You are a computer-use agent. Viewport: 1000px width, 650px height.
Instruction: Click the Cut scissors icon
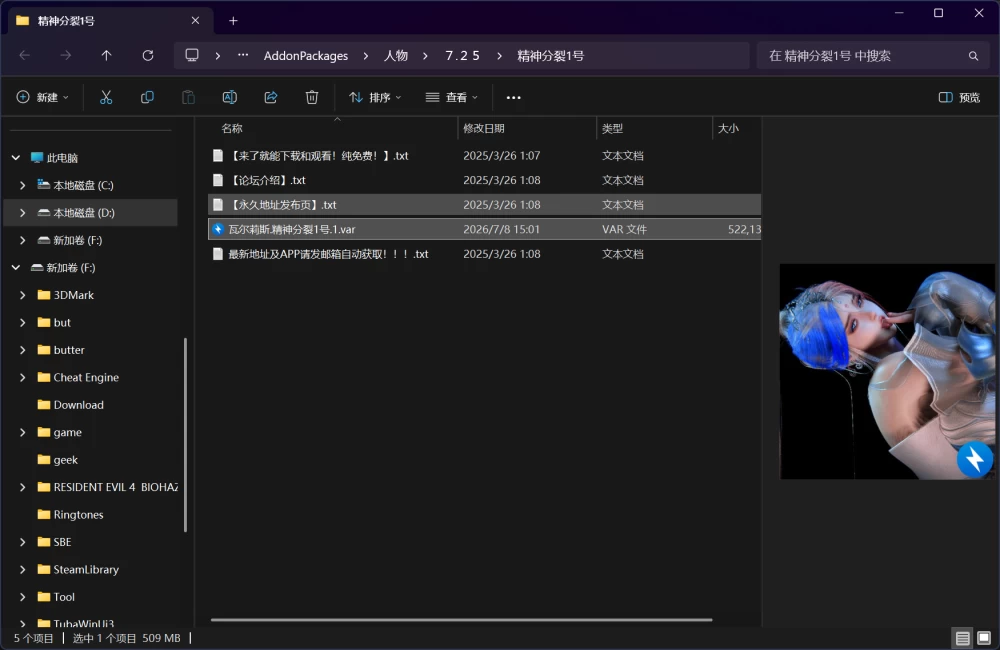[x=106, y=97]
